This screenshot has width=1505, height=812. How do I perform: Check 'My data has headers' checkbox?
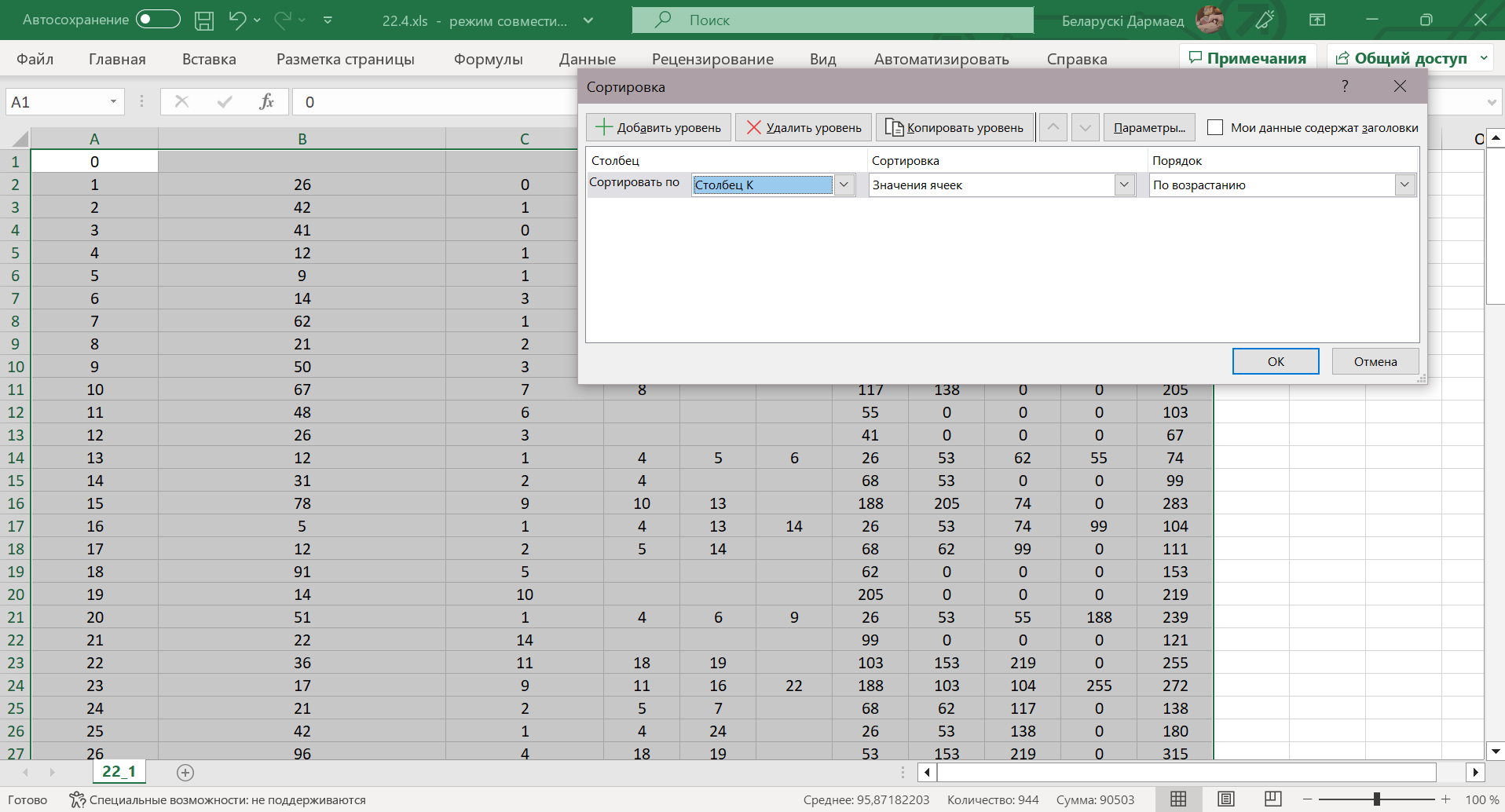pyautogui.click(x=1215, y=127)
